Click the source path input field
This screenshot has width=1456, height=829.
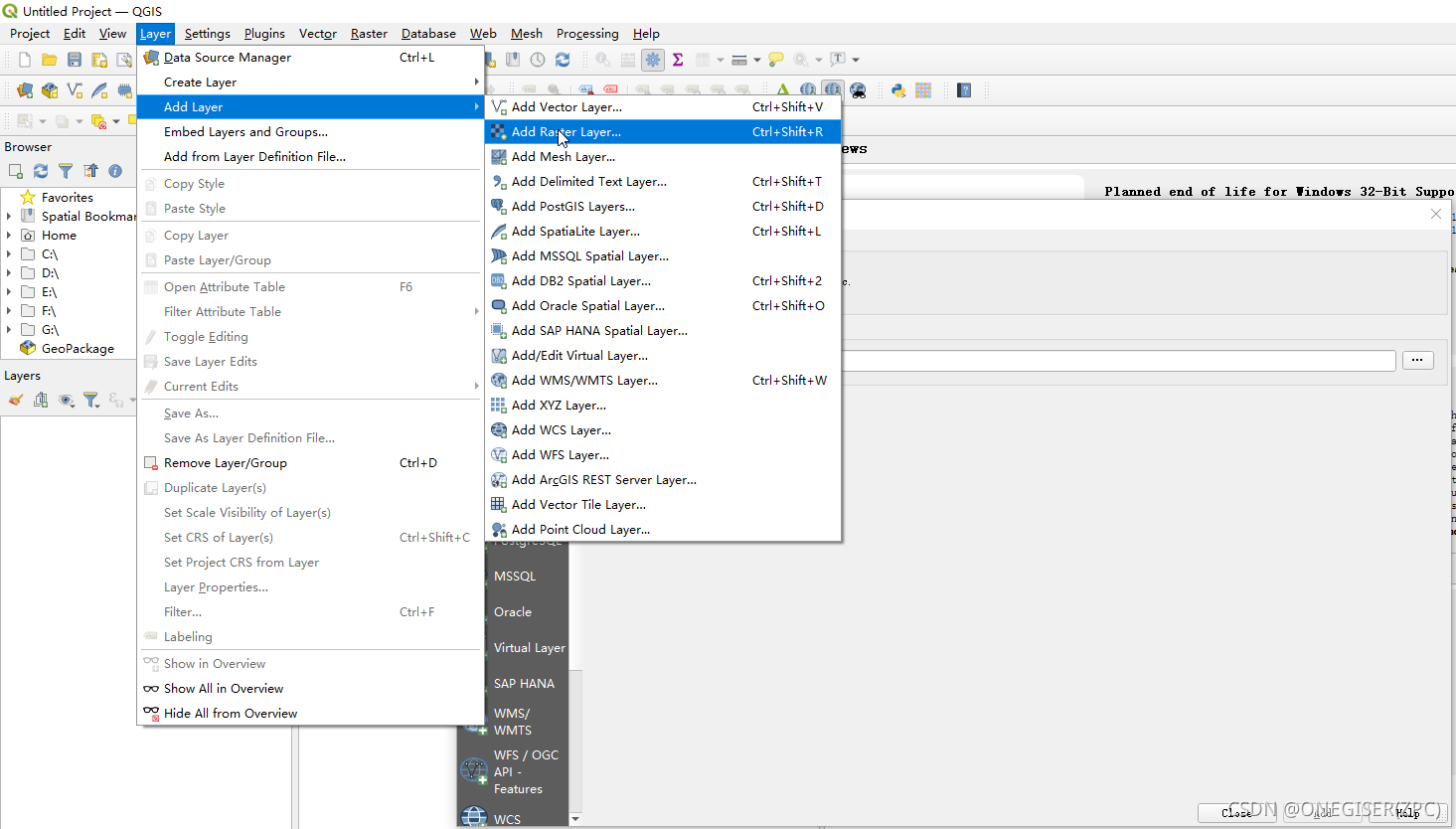pos(1118,360)
